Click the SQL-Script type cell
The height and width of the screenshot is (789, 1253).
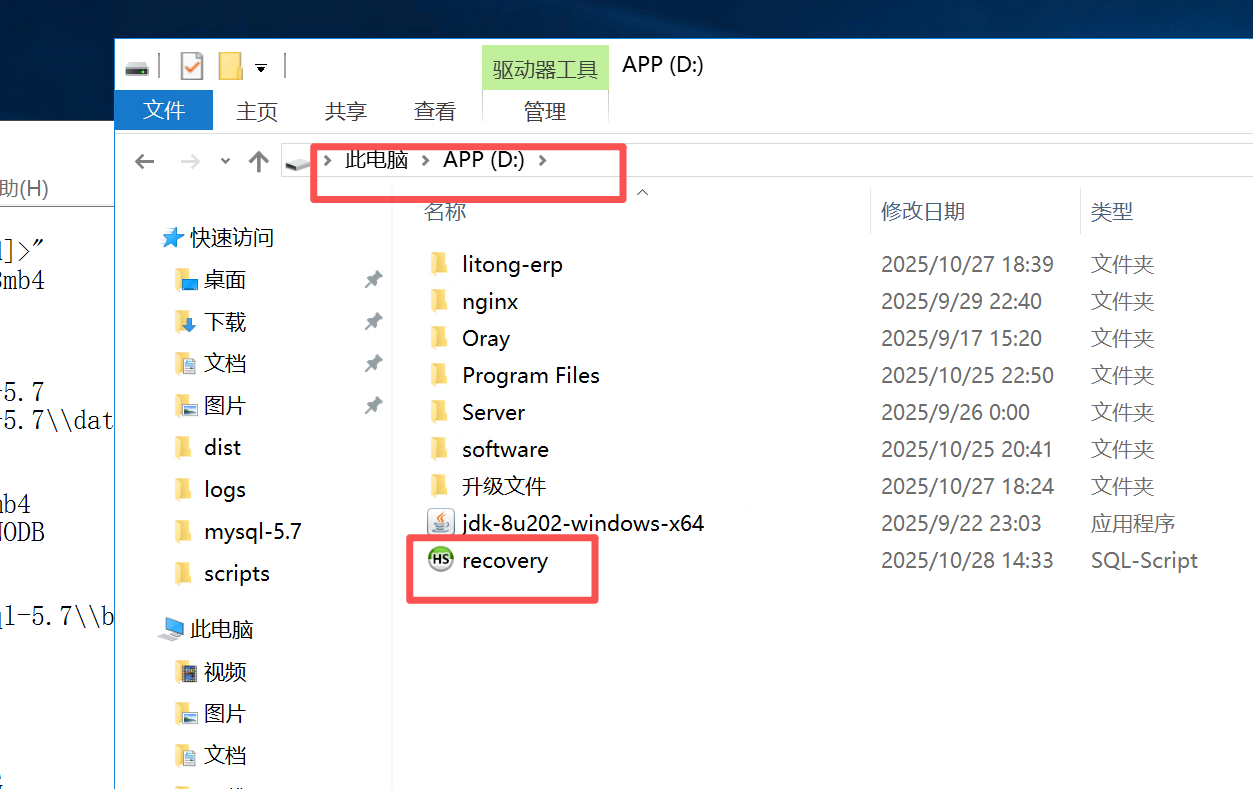pyautogui.click(x=1144, y=560)
